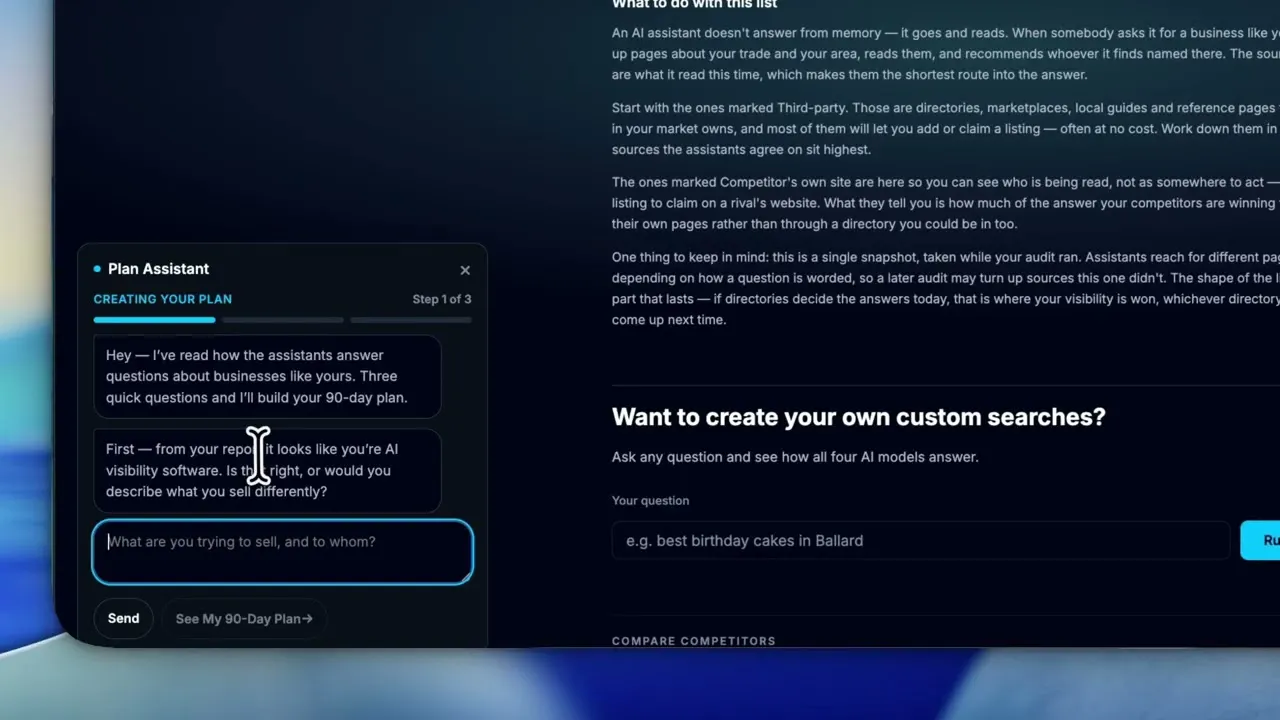This screenshot has width=1280, height=720.
Task: Click the 'First — from your report' message
Action: tap(267, 470)
